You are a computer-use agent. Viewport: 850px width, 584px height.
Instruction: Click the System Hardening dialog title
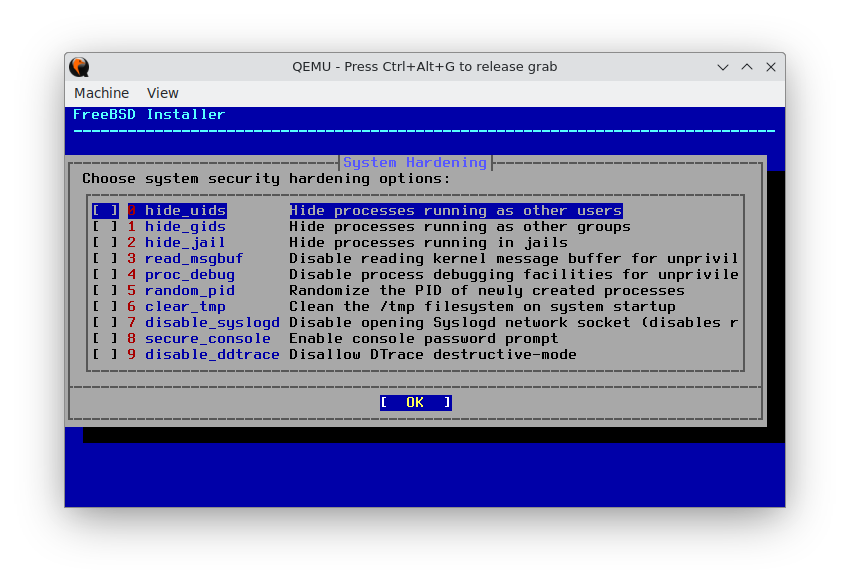[x=414, y=162]
